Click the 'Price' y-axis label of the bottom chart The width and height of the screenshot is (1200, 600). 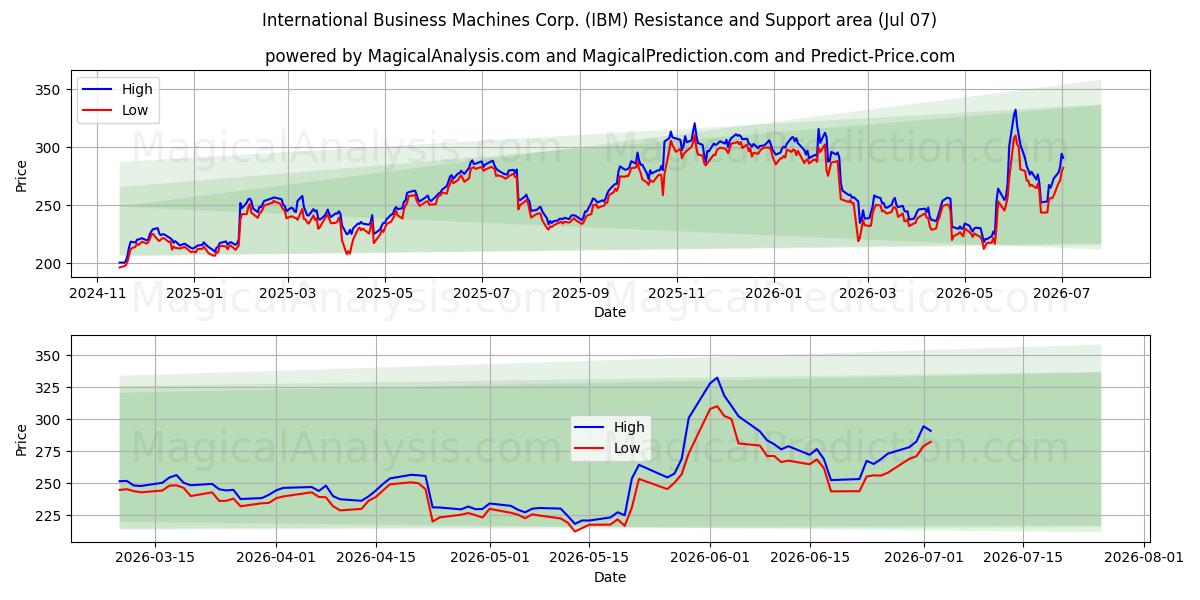[21, 441]
